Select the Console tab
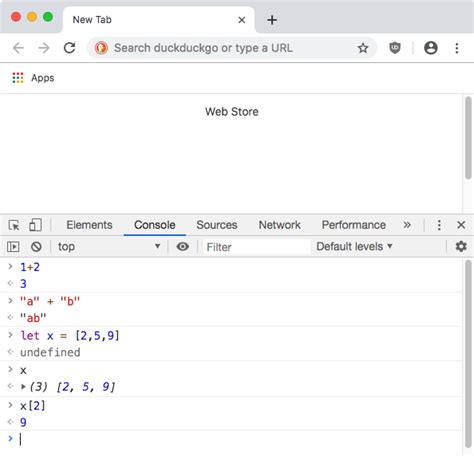The height and width of the screenshot is (456, 474). pyautogui.click(x=155, y=225)
